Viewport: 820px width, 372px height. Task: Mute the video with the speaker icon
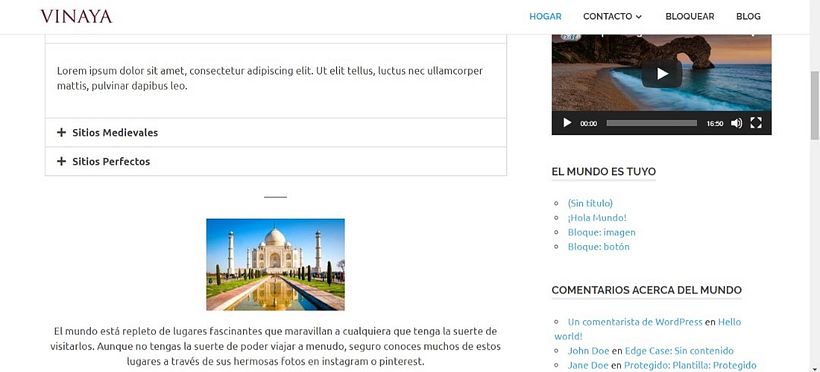tap(736, 123)
